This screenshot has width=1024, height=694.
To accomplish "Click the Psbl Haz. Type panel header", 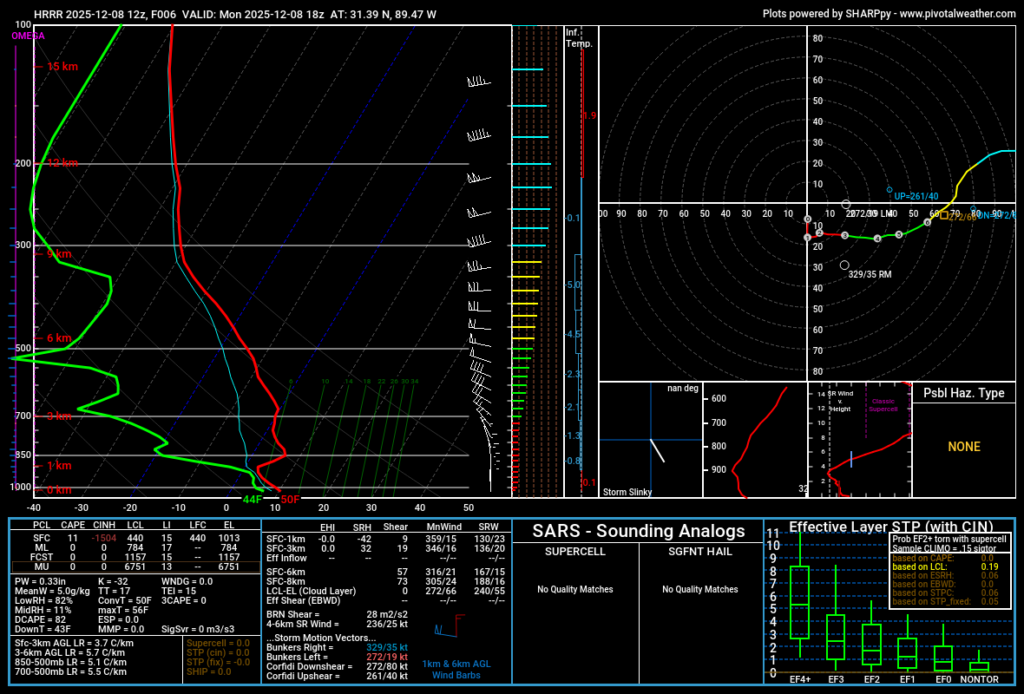I will click(x=964, y=393).
